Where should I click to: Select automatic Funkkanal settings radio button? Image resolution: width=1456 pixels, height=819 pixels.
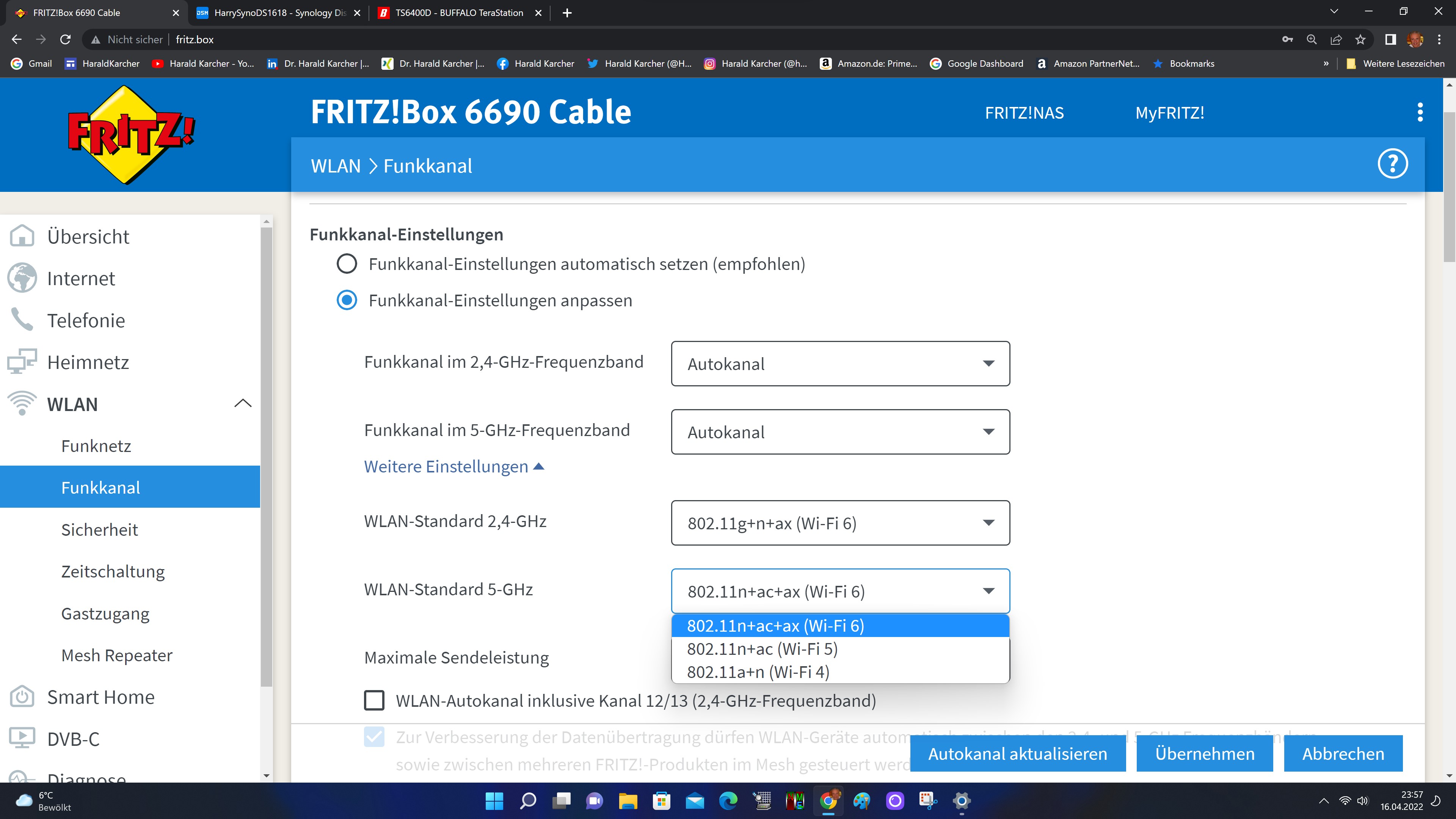click(x=347, y=264)
